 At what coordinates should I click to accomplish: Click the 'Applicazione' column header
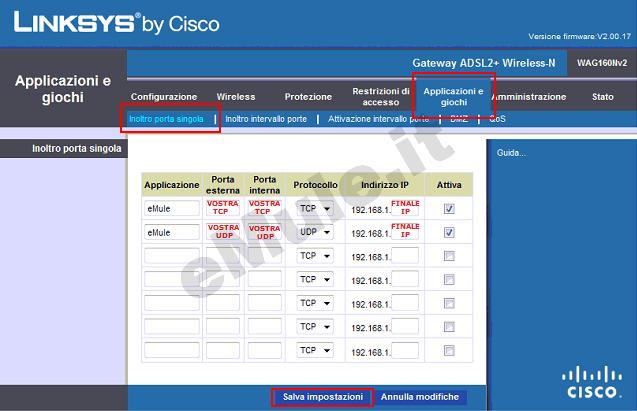[171, 185]
